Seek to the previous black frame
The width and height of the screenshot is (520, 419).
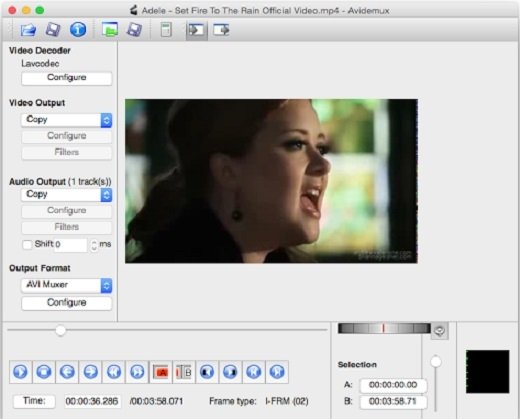(x=207, y=372)
